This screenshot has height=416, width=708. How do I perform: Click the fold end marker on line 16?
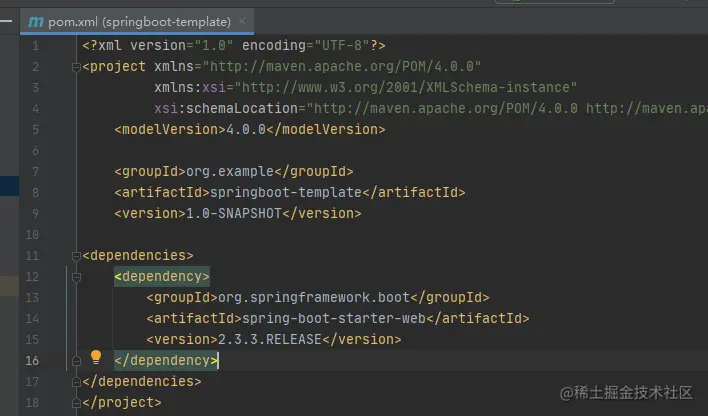point(76,361)
